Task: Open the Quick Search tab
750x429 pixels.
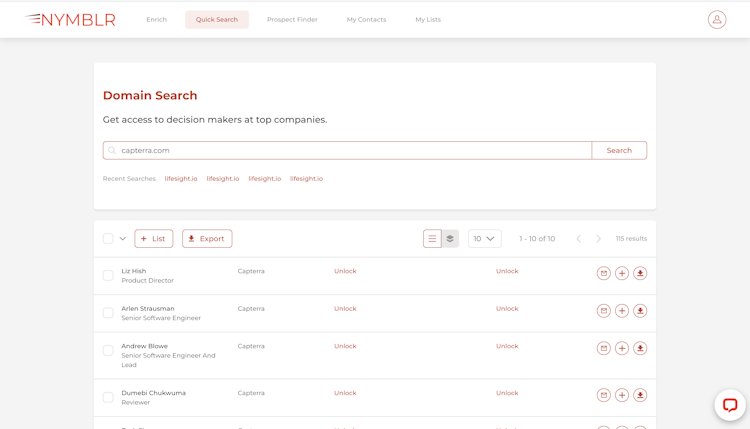Action: tap(217, 20)
